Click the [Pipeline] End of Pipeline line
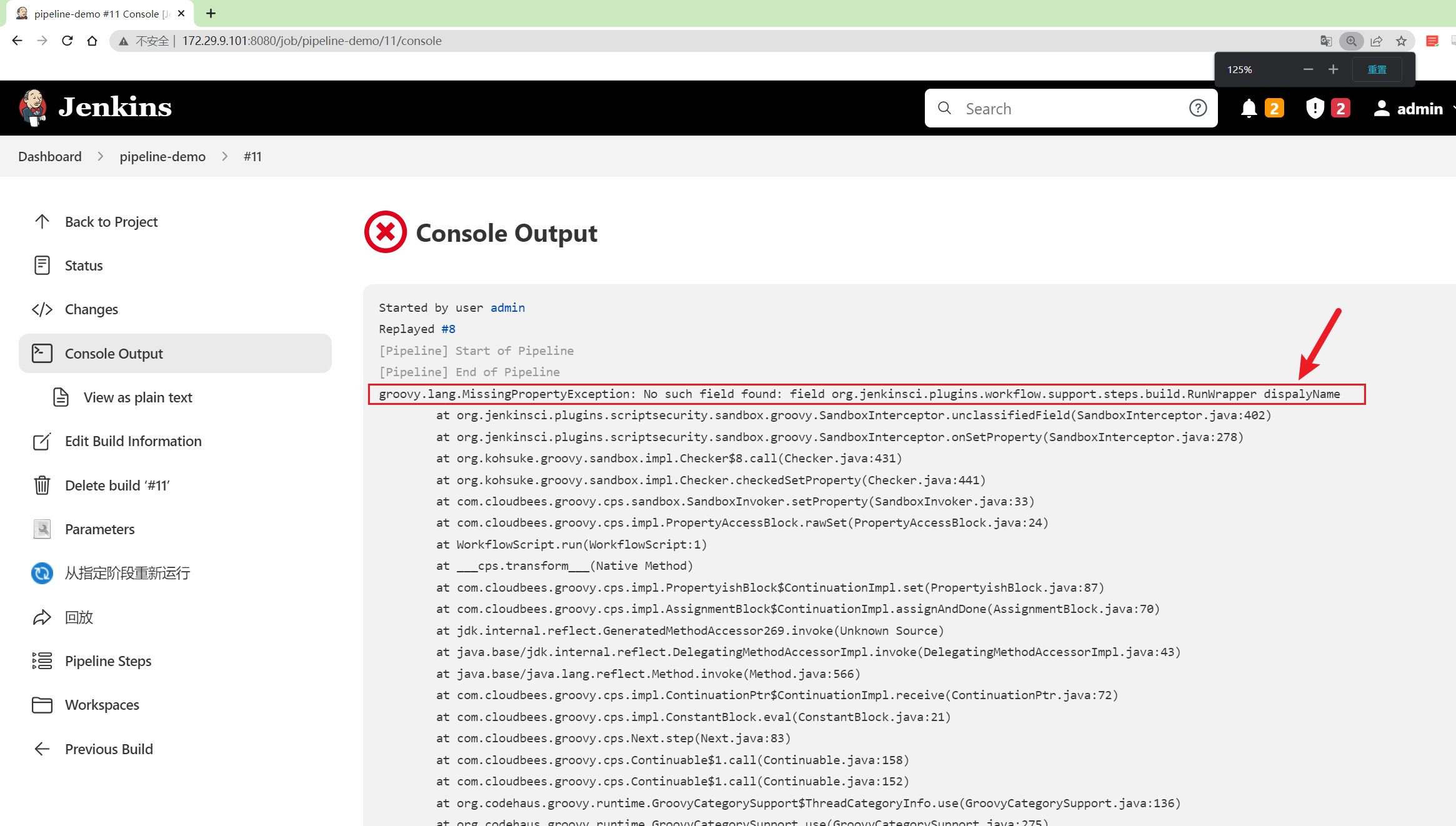 click(469, 372)
